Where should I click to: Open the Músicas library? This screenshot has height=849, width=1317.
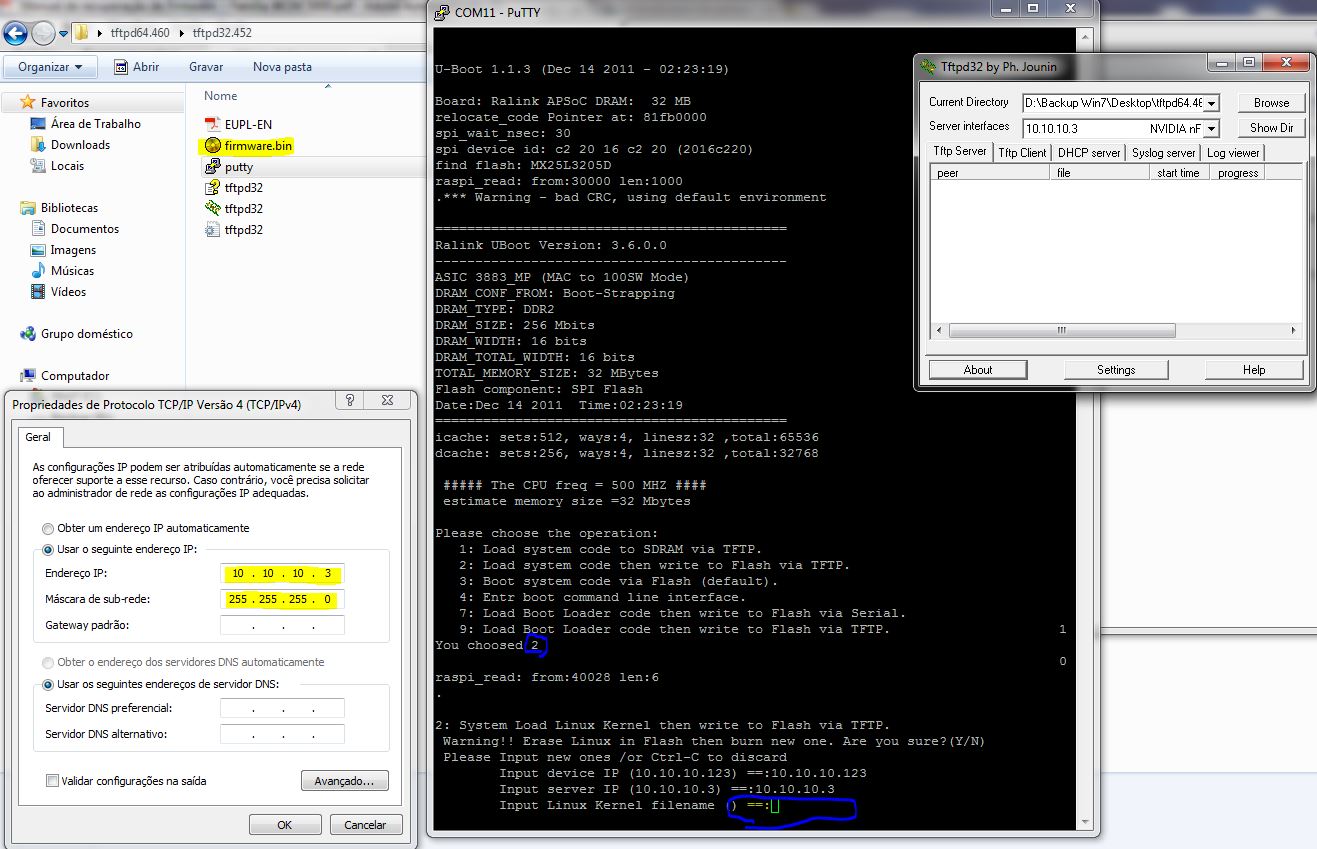coord(72,271)
